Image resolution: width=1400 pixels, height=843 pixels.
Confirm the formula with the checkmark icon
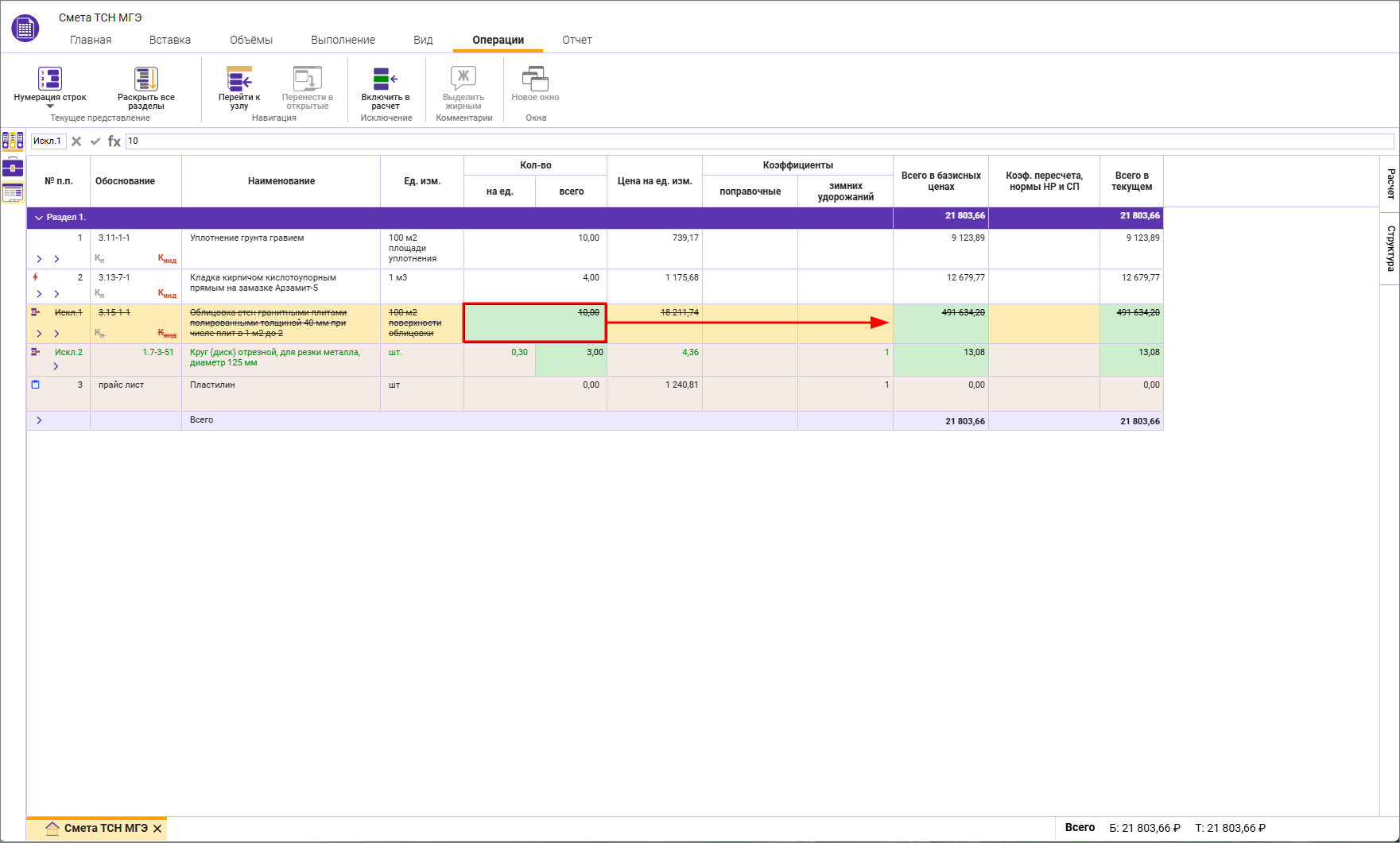point(95,141)
